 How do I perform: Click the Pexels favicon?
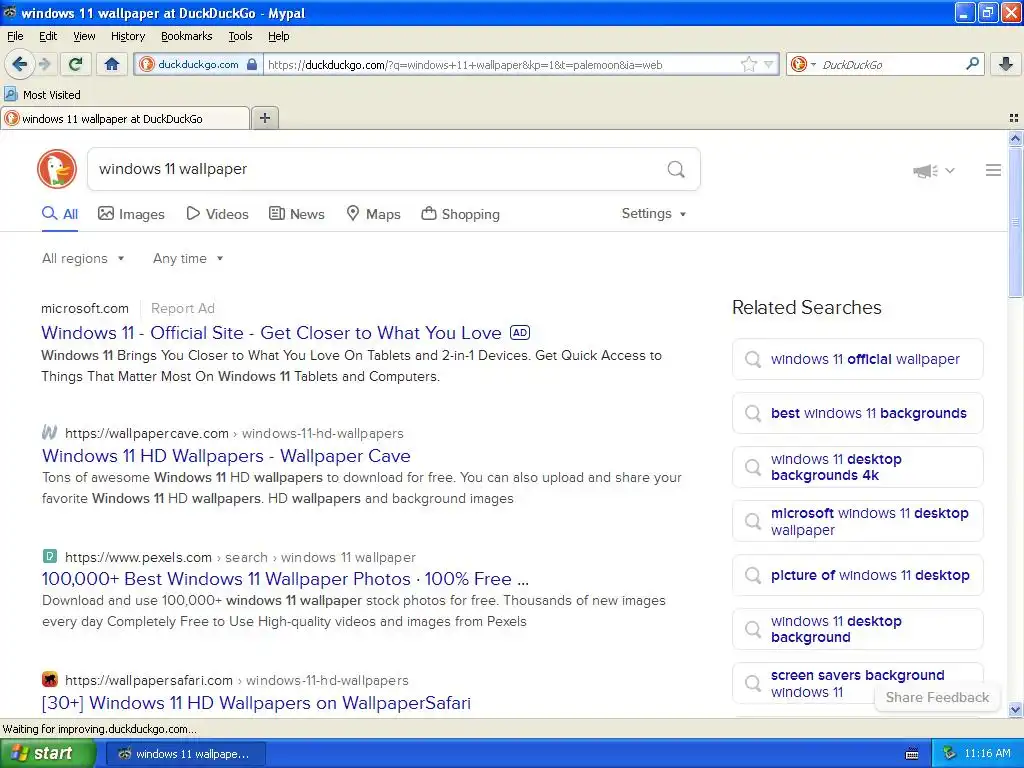(50, 556)
